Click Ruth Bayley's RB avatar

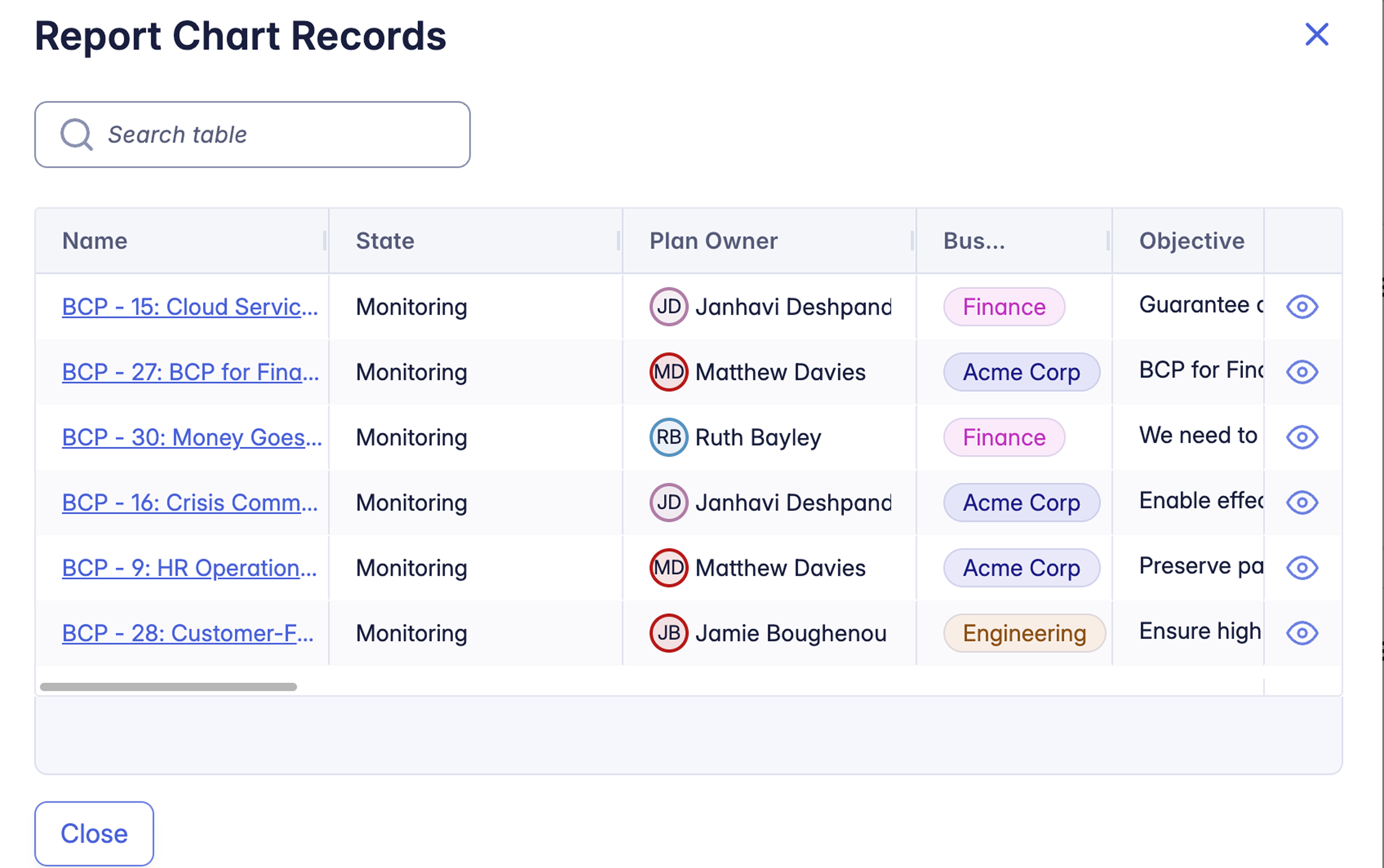point(668,437)
